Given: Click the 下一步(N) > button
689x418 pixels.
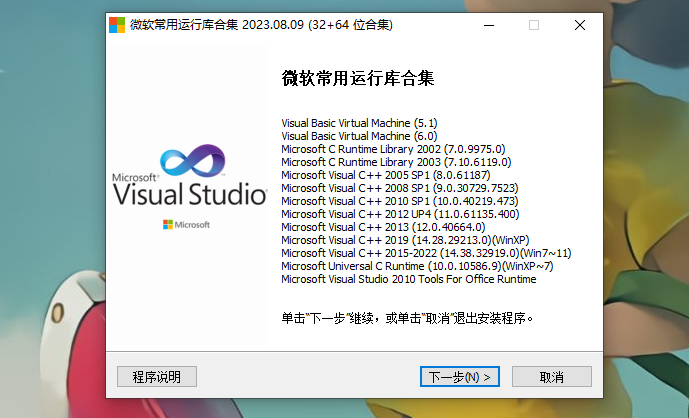Looking at the screenshot, I should point(460,377).
